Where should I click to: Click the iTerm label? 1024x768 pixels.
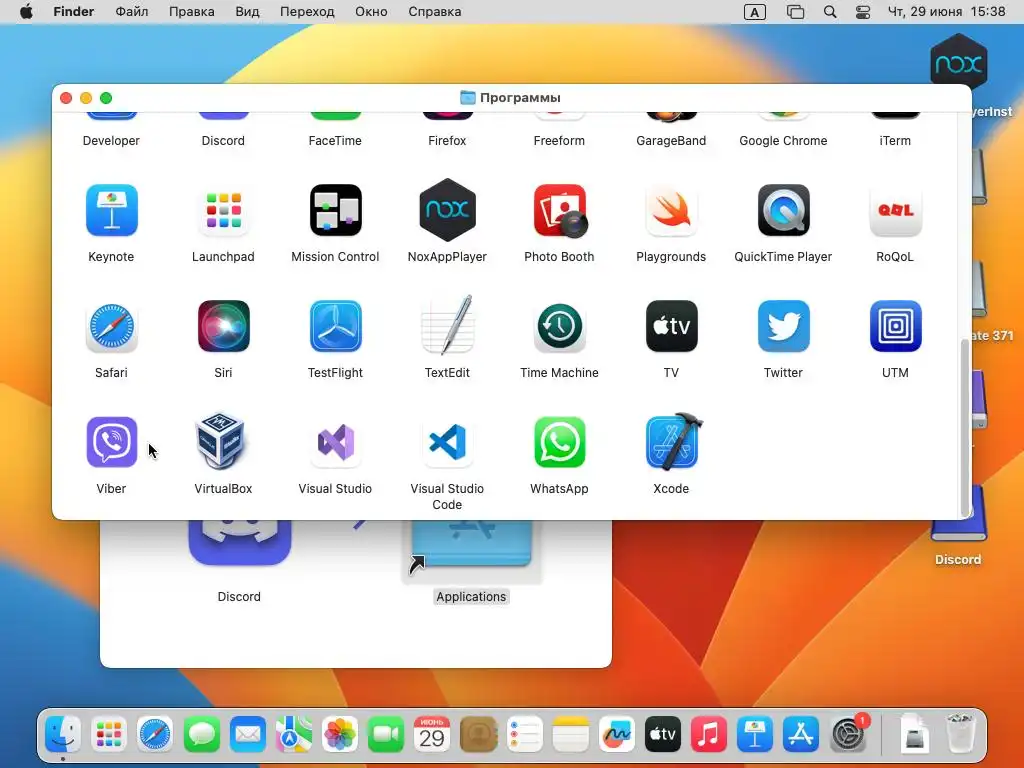(895, 140)
